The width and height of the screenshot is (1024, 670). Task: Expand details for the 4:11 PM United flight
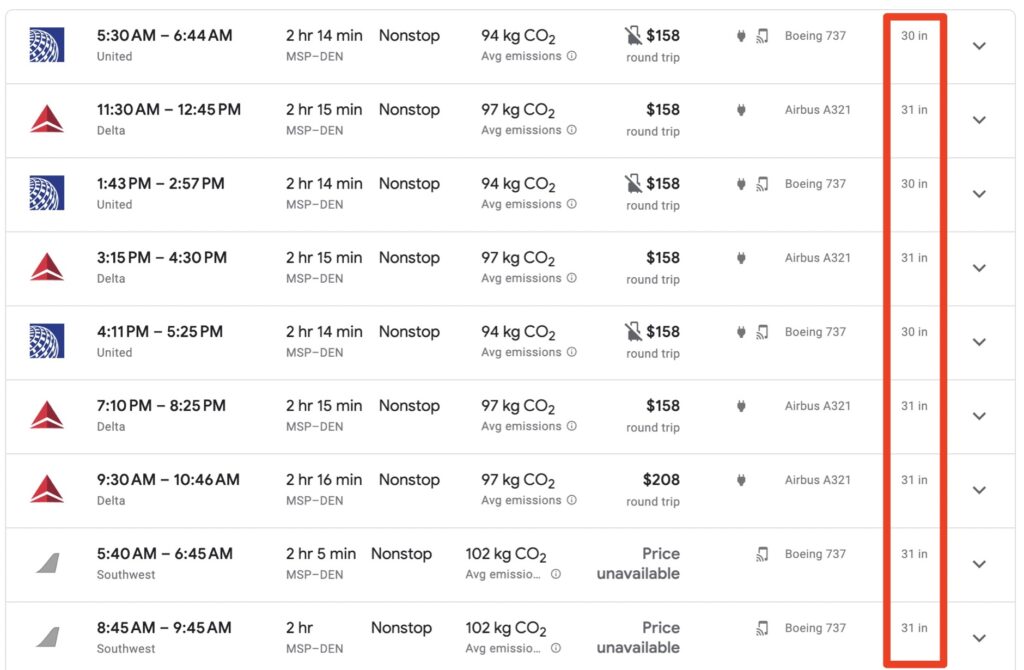click(x=979, y=342)
